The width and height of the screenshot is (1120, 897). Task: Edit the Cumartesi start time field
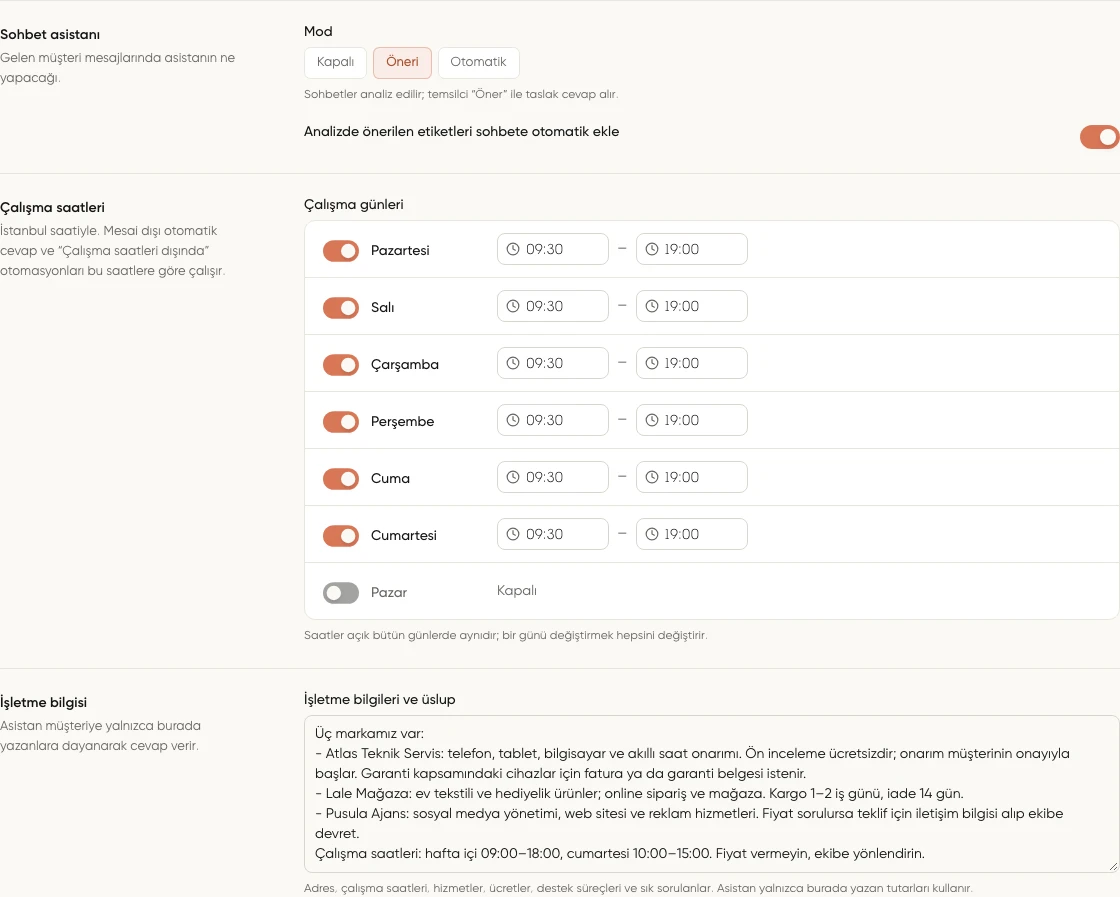coord(553,534)
